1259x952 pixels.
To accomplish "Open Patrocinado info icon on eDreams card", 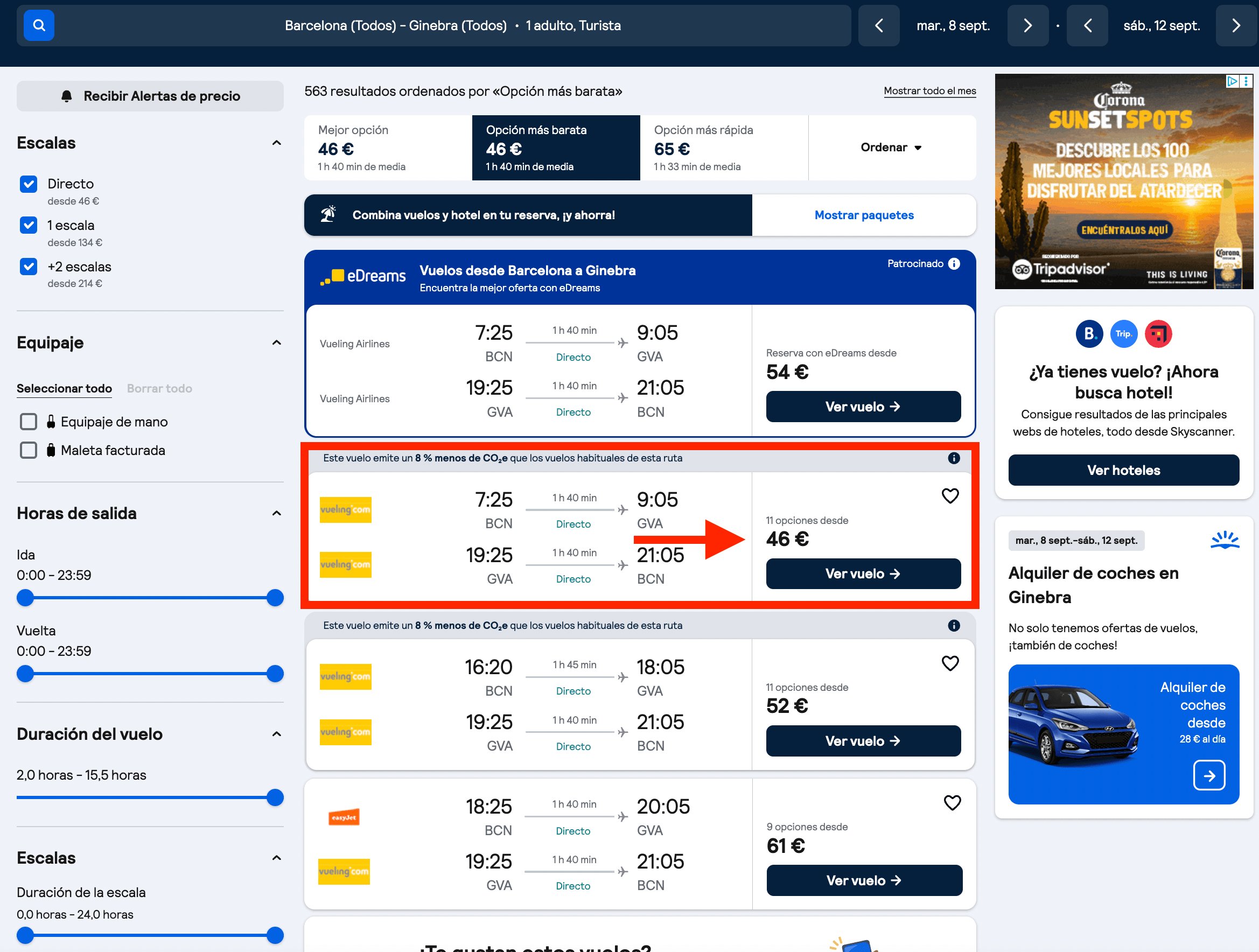I will click(x=955, y=263).
